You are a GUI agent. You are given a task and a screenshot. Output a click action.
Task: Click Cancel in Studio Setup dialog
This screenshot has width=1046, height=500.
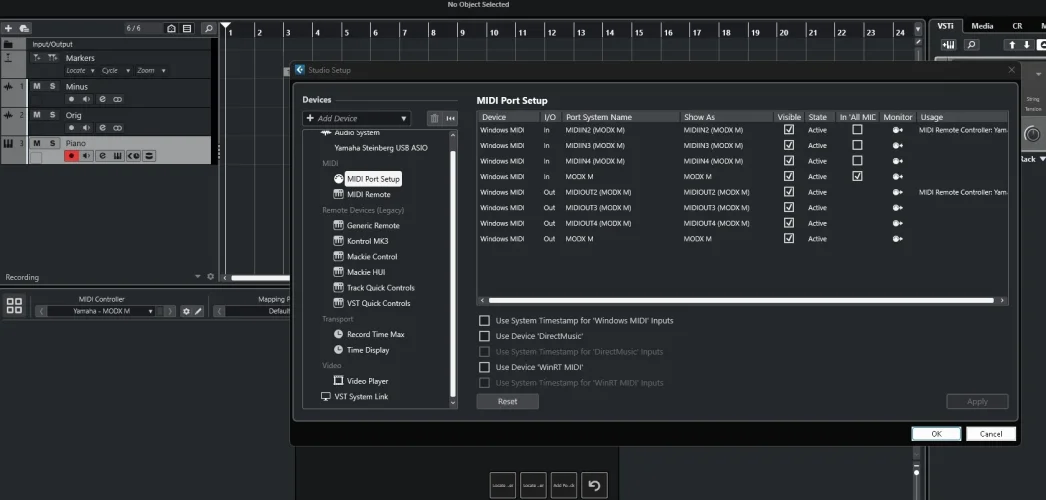[x=991, y=434]
